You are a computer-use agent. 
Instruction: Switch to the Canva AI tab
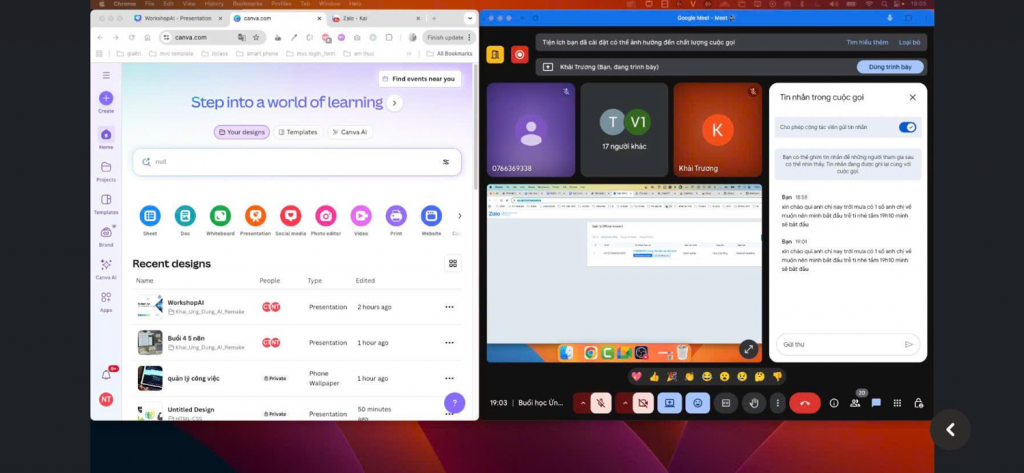coord(351,132)
